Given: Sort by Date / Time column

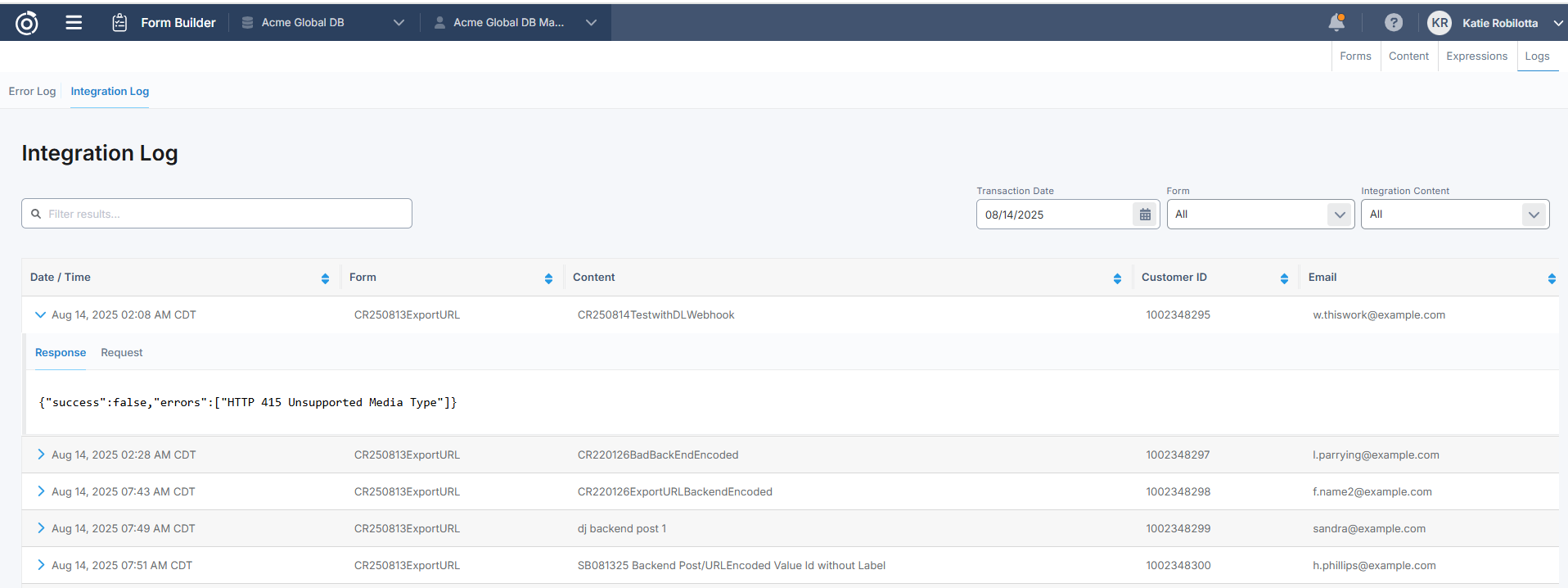Looking at the screenshot, I should point(325,278).
